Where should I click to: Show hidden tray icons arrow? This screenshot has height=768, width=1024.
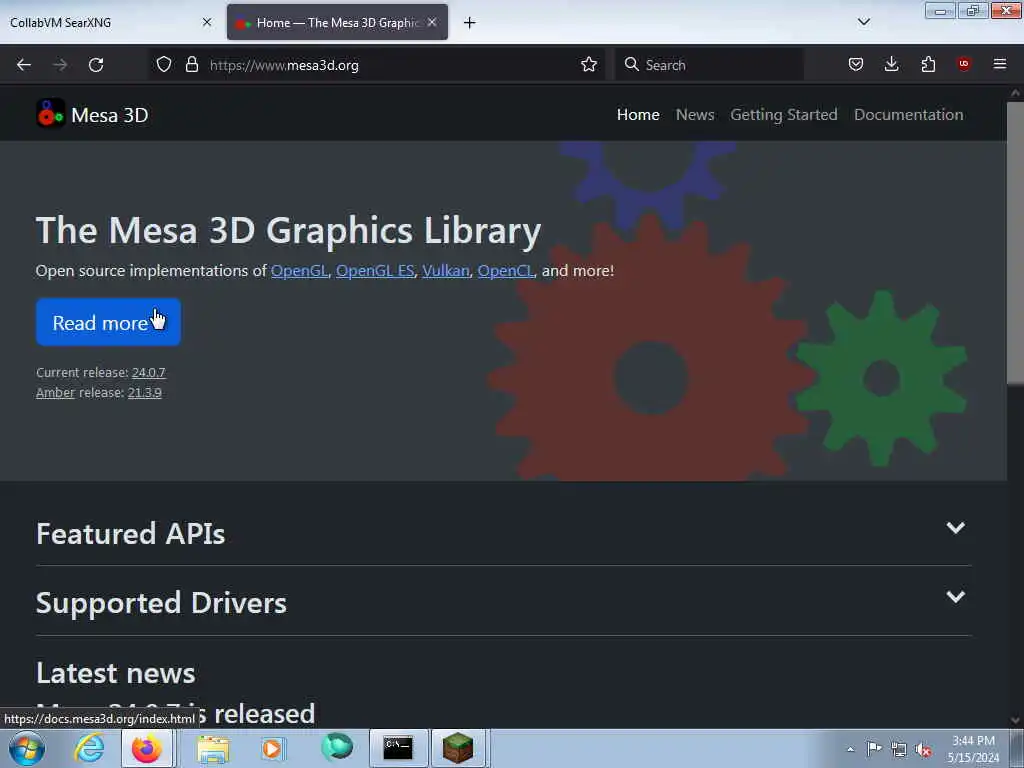[850, 749]
